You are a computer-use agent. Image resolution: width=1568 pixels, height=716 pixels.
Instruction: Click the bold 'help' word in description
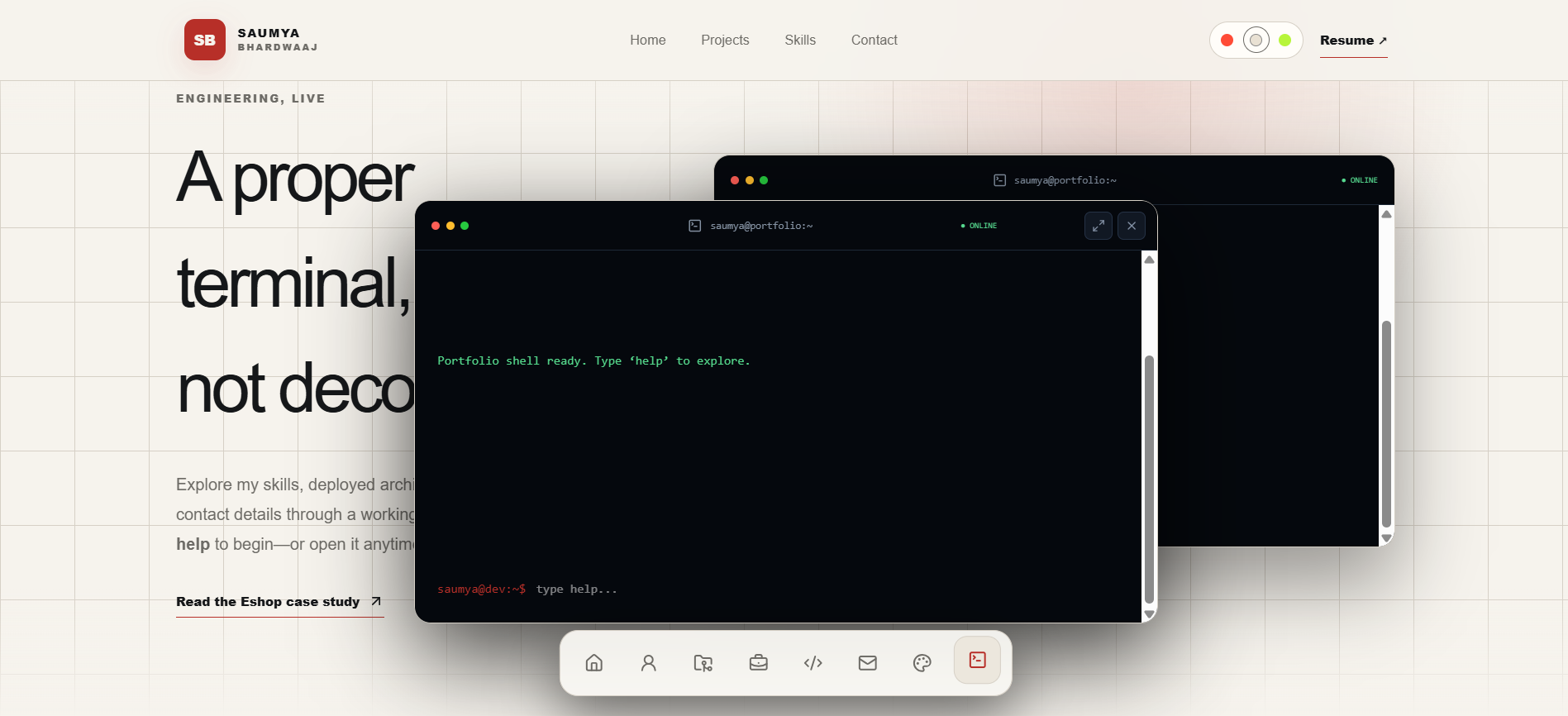coord(193,544)
